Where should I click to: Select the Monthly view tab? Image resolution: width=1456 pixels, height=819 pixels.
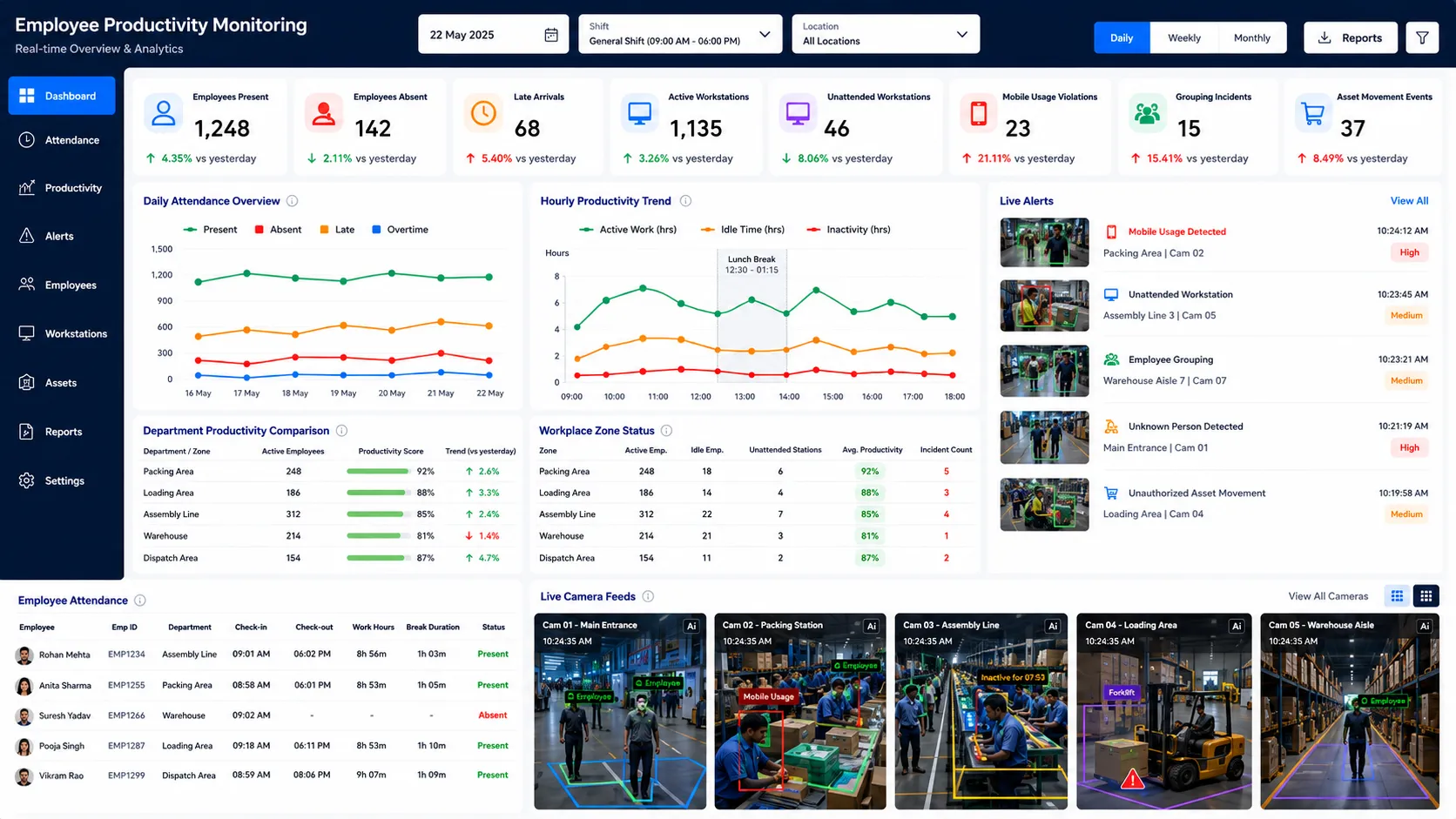coord(1252,37)
